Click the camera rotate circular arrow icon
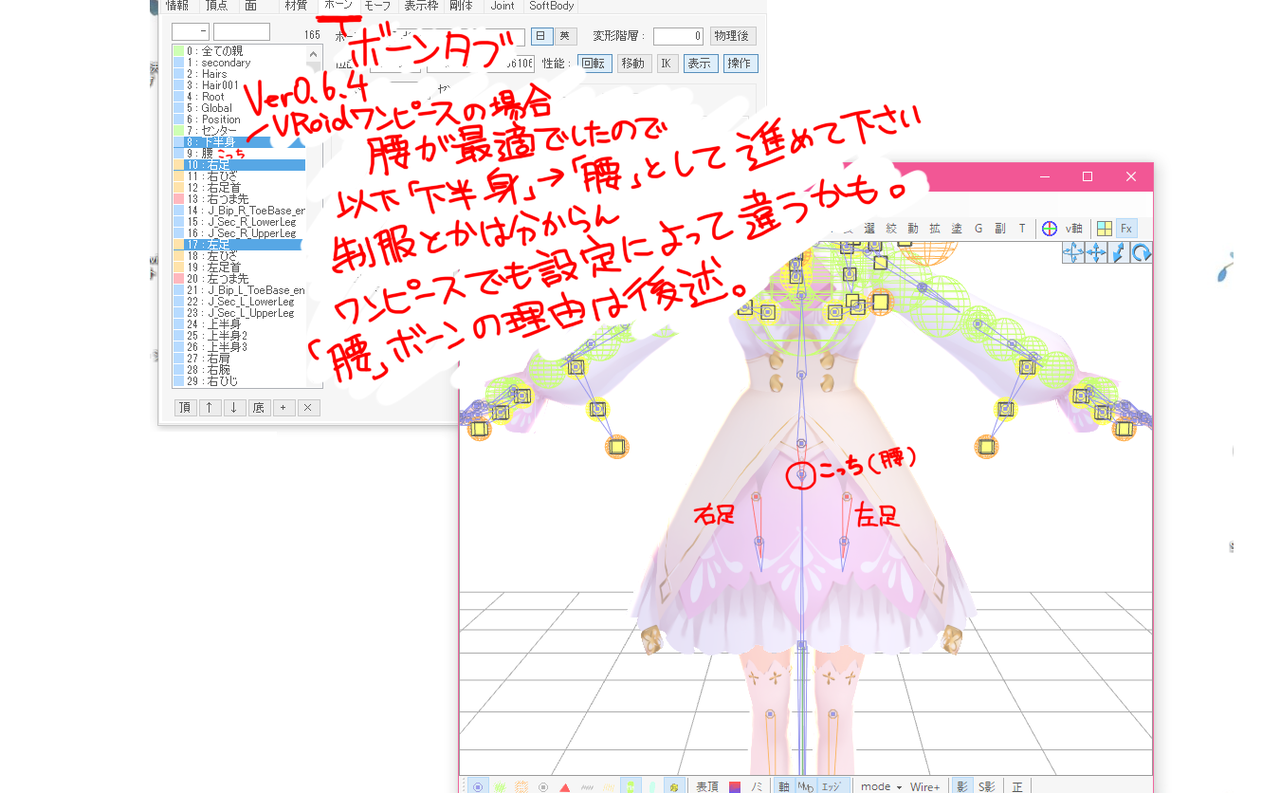 tap(1141, 253)
